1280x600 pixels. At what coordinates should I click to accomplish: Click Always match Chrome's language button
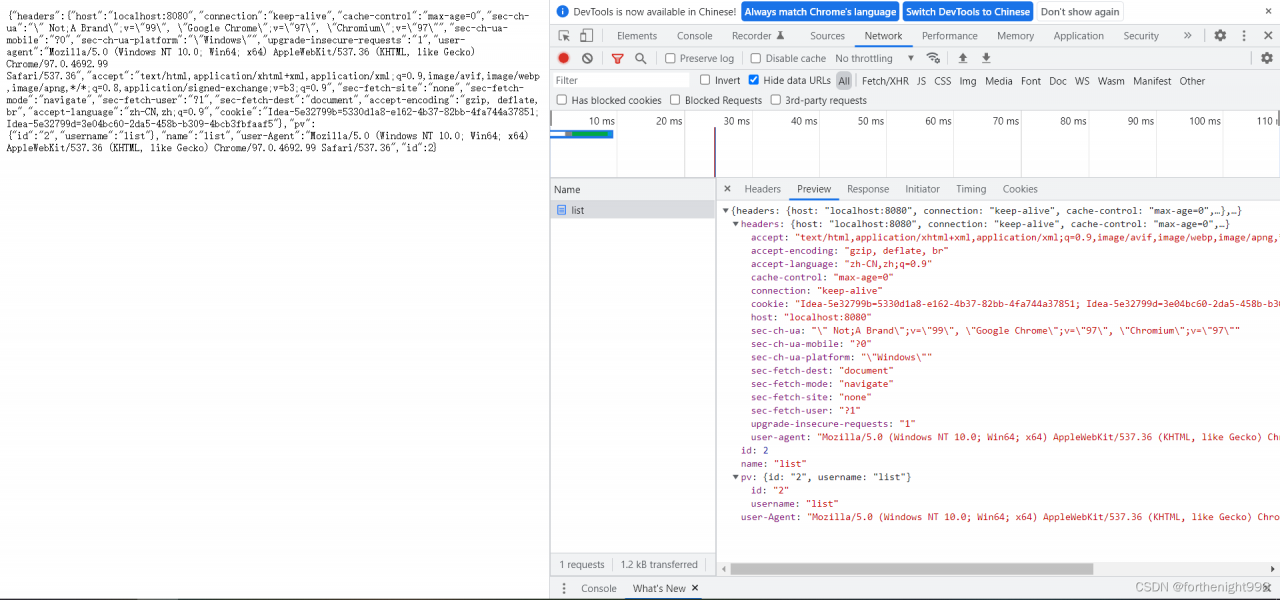tap(819, 12)
